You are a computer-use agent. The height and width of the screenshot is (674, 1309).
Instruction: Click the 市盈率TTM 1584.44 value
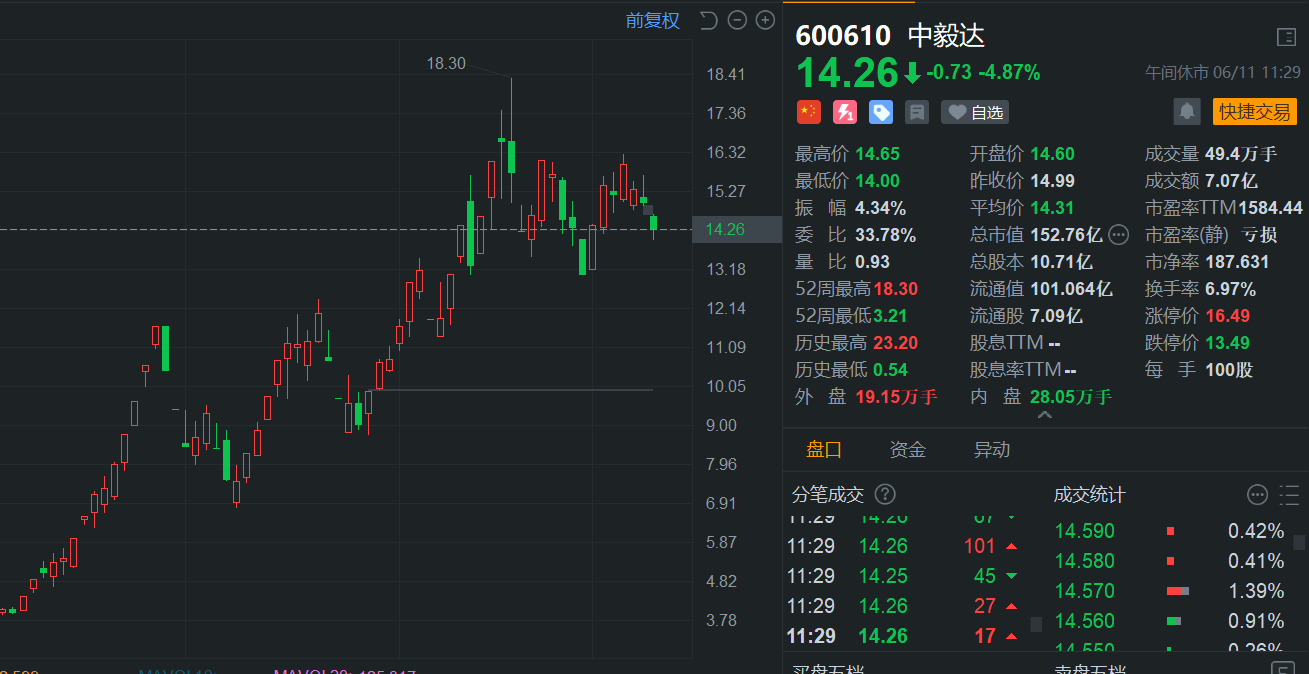pyautogui.click(x=1270, y=208)
